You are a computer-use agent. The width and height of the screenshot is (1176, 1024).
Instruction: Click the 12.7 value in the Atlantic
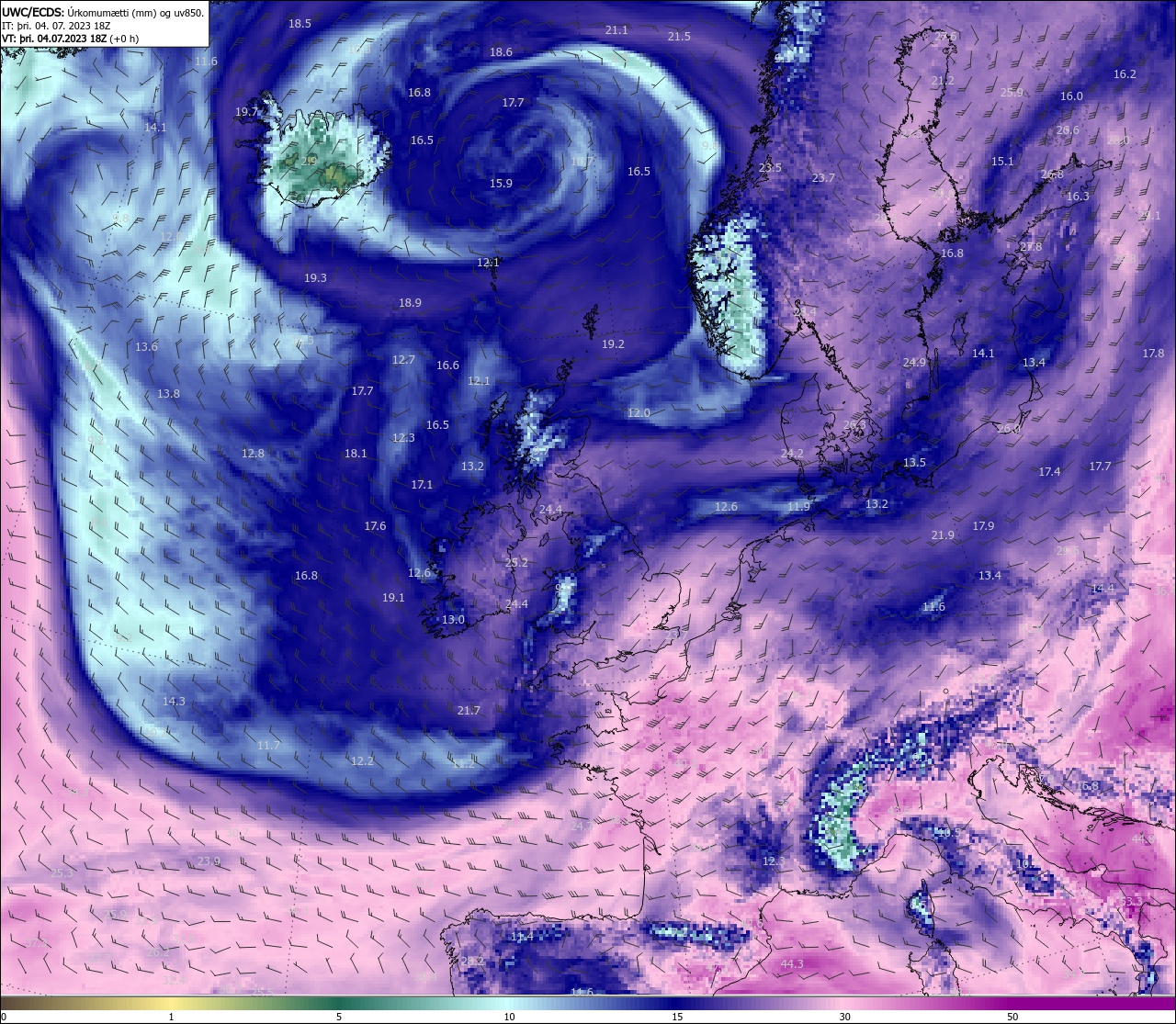[403, 360]
